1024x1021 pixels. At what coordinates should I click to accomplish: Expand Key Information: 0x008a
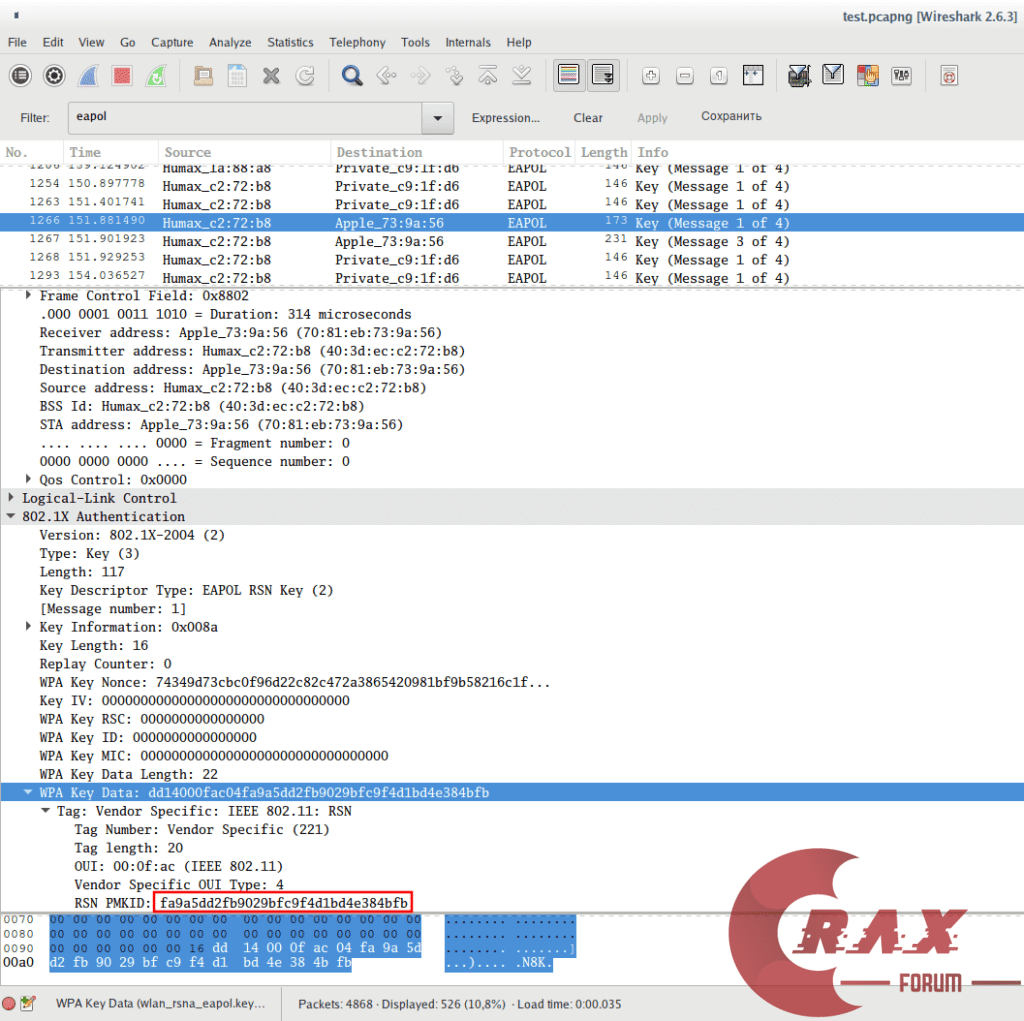[28, 626]
